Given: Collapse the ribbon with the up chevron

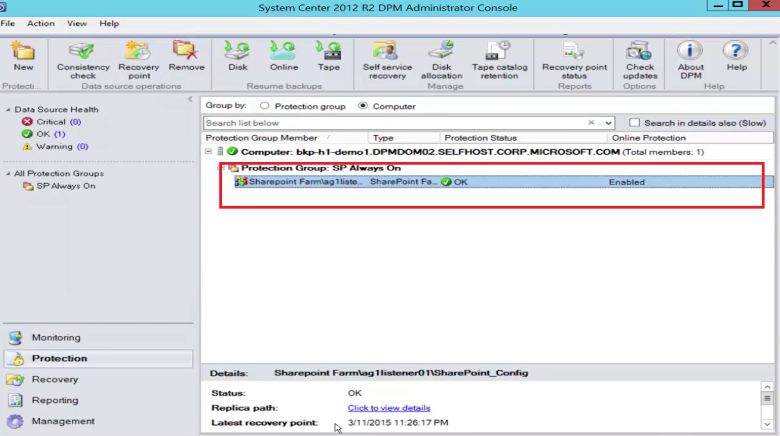Looking at the screenshot, I should (773, 43).
